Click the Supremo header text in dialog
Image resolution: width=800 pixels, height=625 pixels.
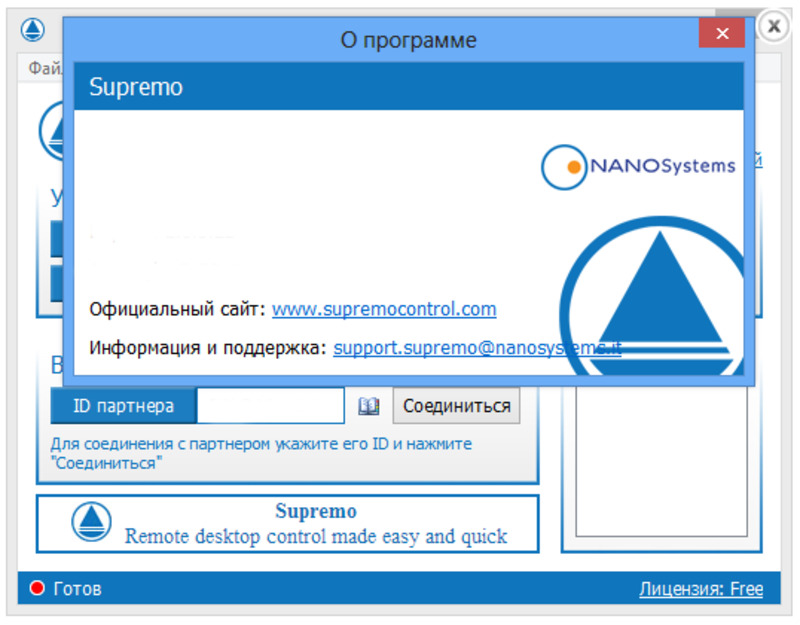point(136,87)
